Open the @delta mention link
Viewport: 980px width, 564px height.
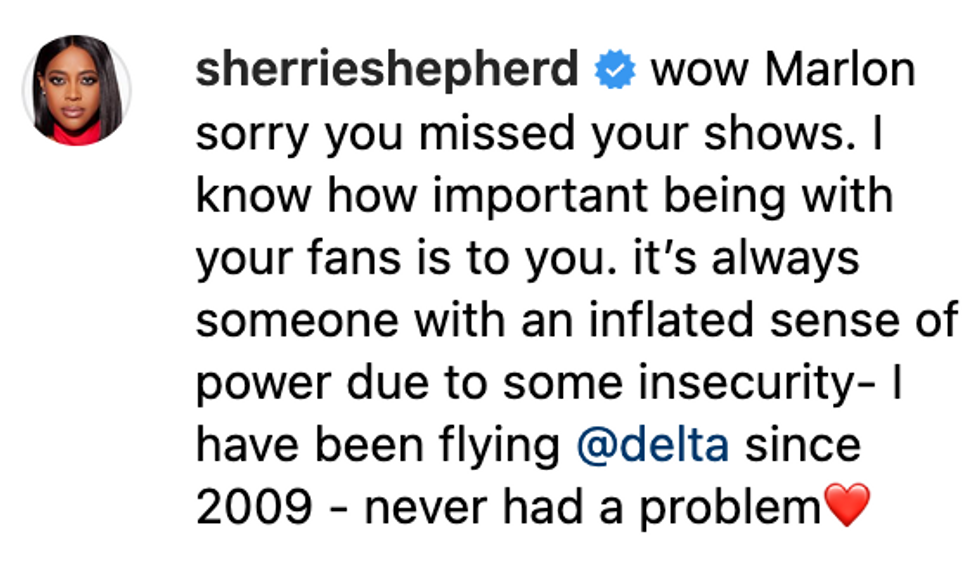652,445
